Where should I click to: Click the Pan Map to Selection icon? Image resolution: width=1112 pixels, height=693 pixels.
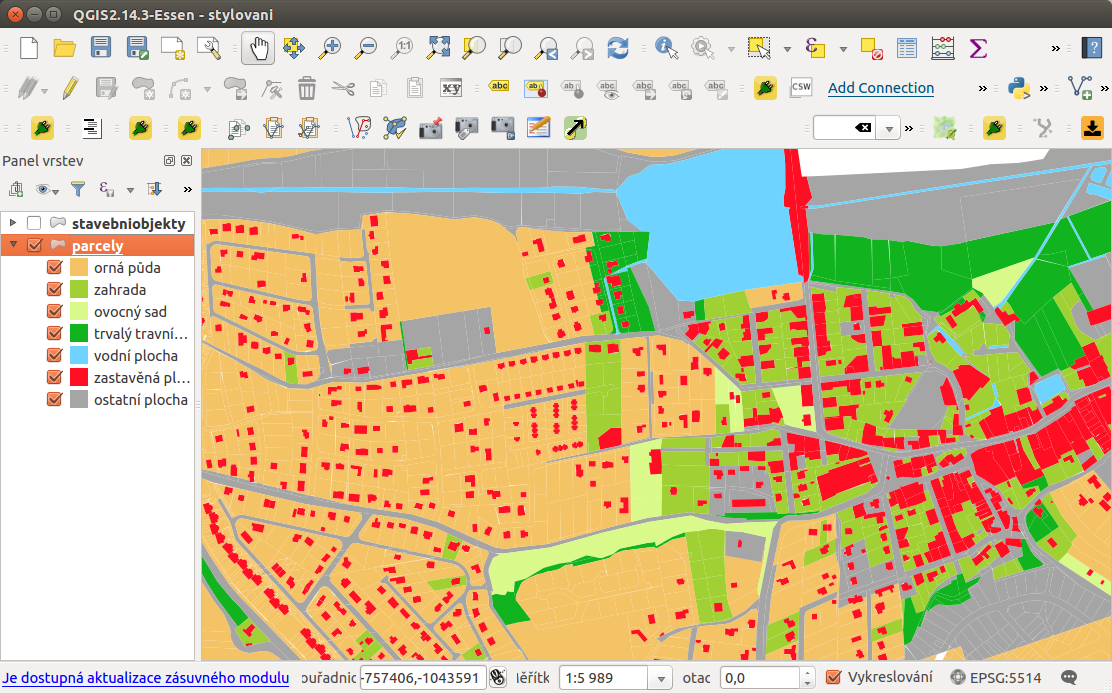pos(294,48)
